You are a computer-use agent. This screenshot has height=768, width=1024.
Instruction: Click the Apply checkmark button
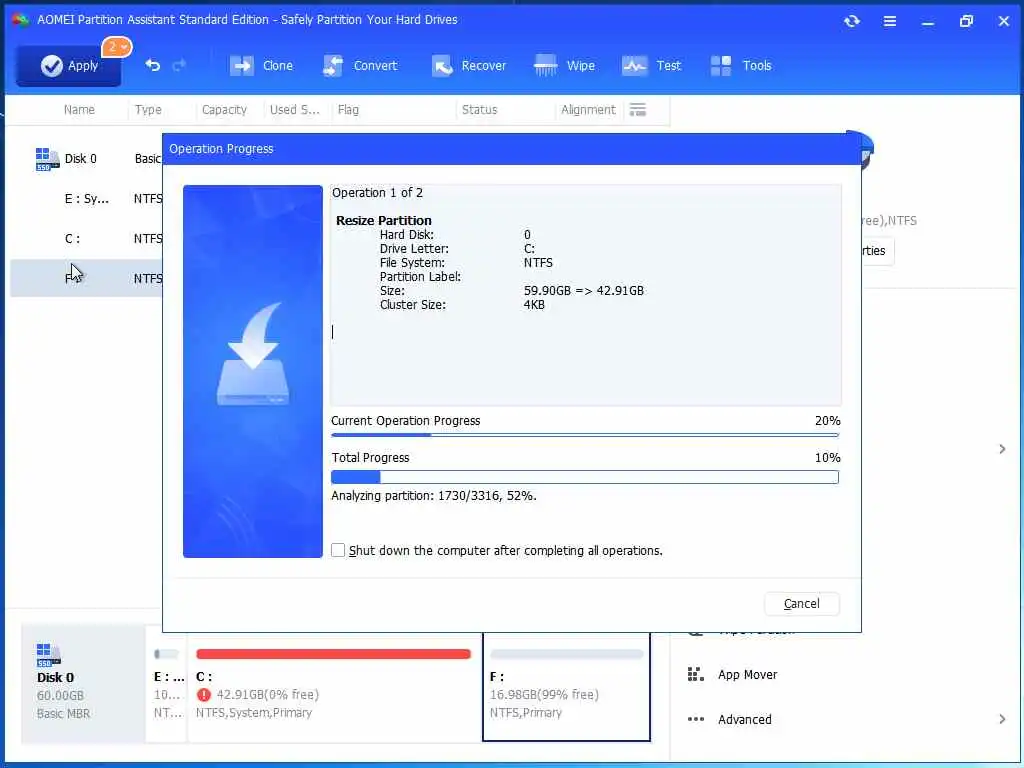click(69, 65)
